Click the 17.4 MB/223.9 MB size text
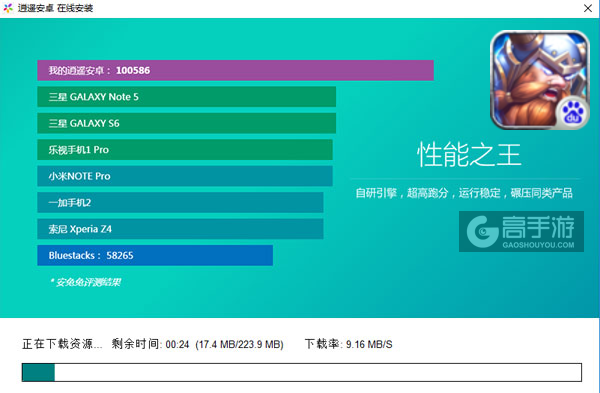The height and width of the screenshot is (393, 600). pos(240,344)
